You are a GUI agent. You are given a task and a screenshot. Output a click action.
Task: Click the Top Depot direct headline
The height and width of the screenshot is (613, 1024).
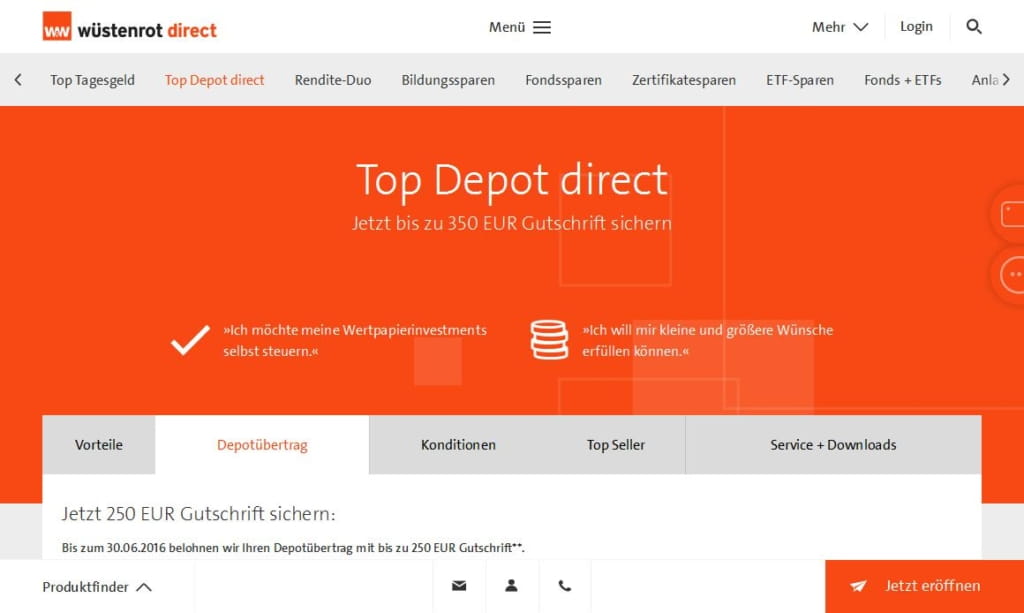click(x=512, y=180)
